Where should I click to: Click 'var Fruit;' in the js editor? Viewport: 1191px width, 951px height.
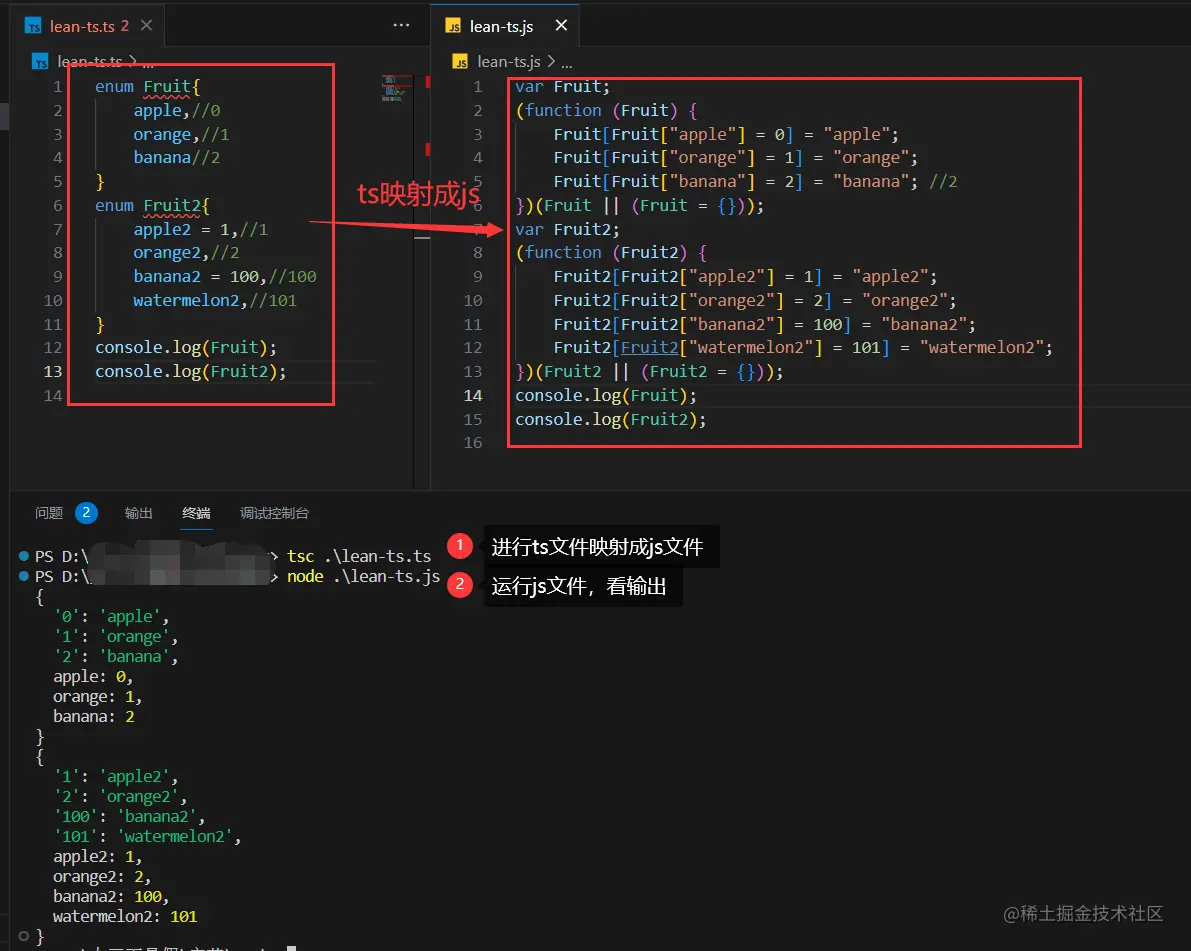tap(562, 87)
